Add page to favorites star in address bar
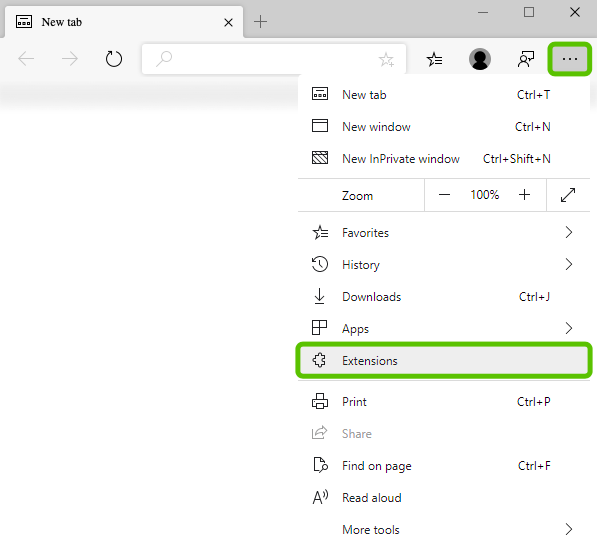 (x=386, y=59)
